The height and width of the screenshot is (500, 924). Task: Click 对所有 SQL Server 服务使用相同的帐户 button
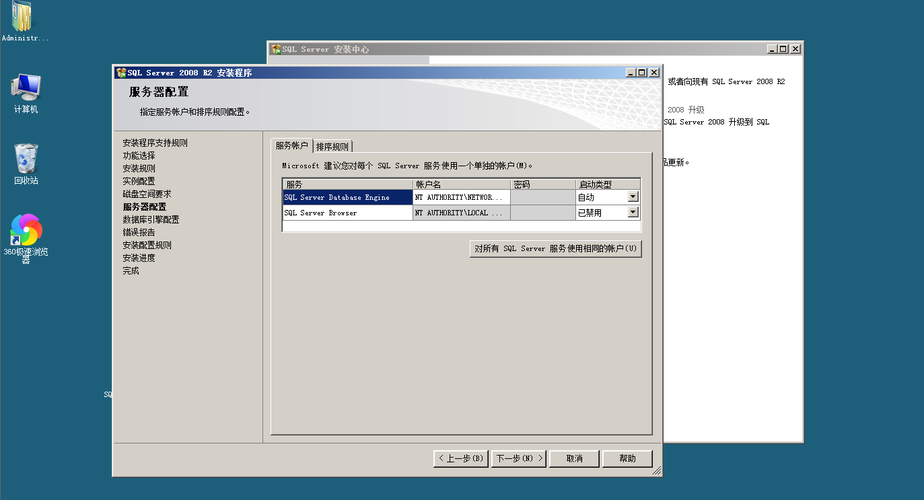click(555, 249)
